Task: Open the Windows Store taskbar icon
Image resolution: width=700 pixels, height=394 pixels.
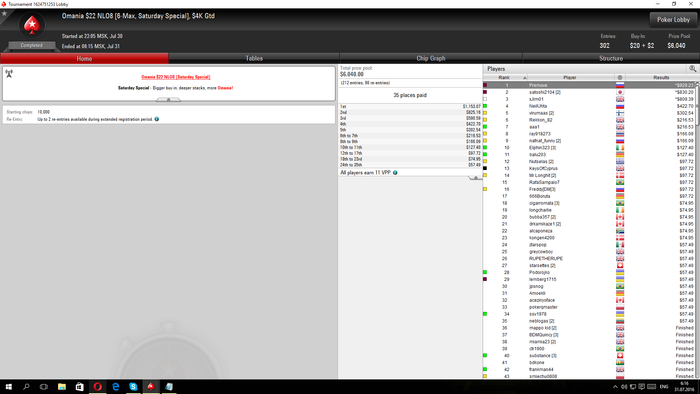Action: (79, 386)
